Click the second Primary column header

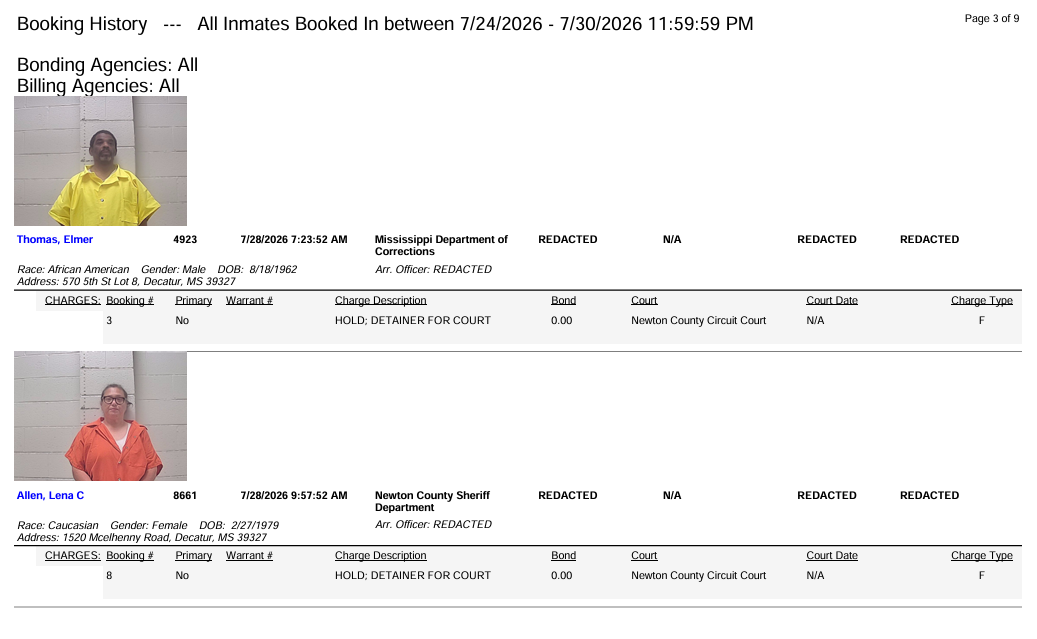coord(194,556)
